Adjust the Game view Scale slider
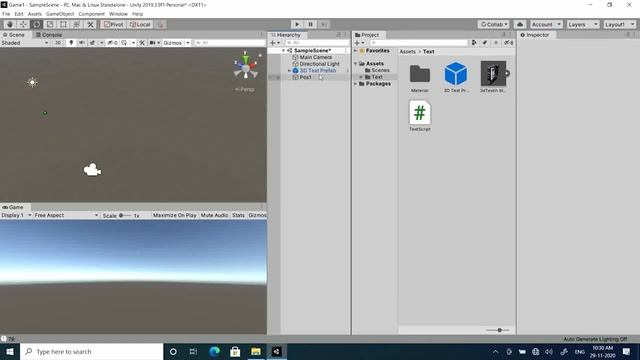This screenshot has height=360, width=640. coord(125,216)
